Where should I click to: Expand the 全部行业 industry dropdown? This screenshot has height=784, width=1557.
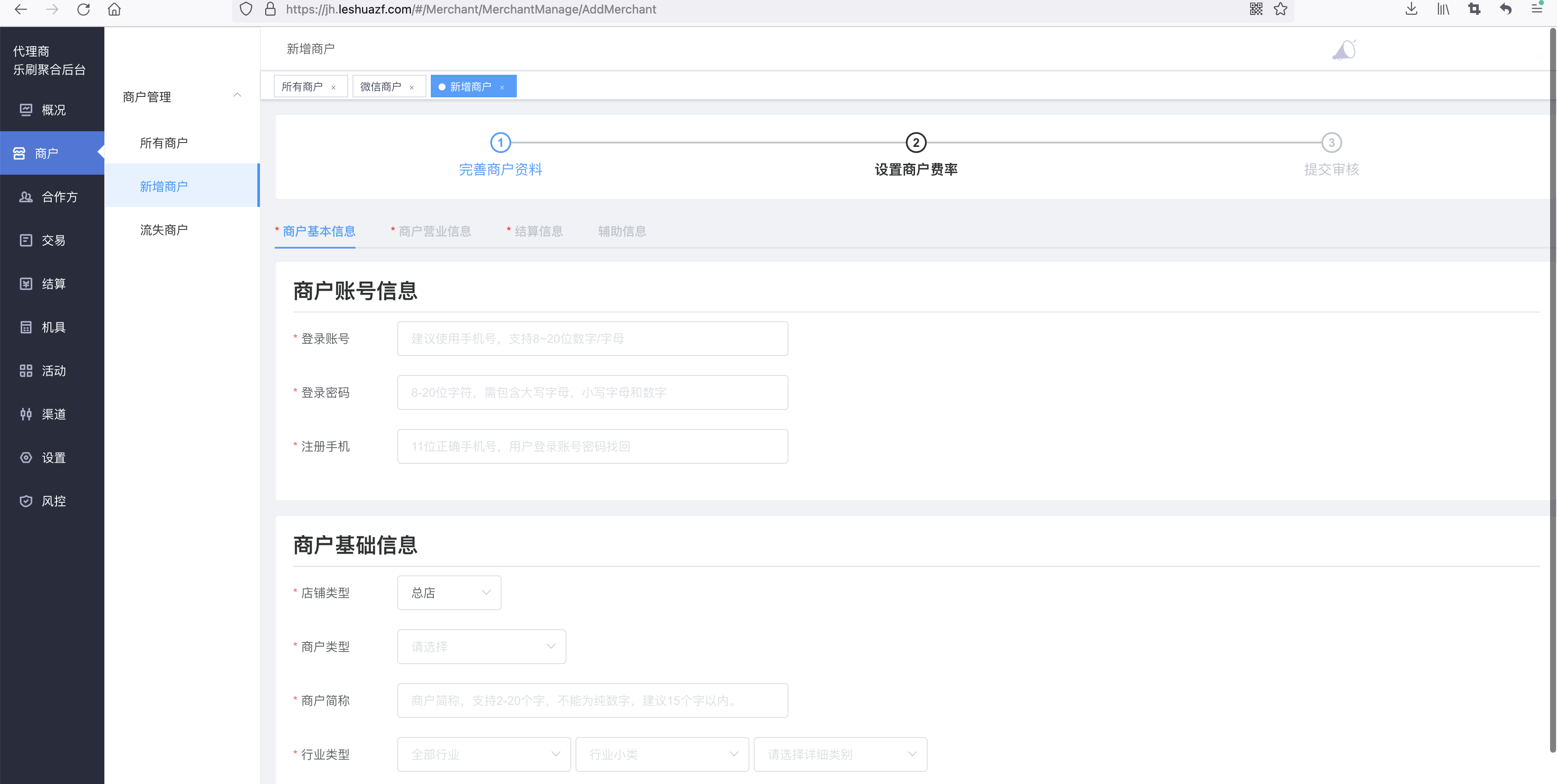click(483, 754)
